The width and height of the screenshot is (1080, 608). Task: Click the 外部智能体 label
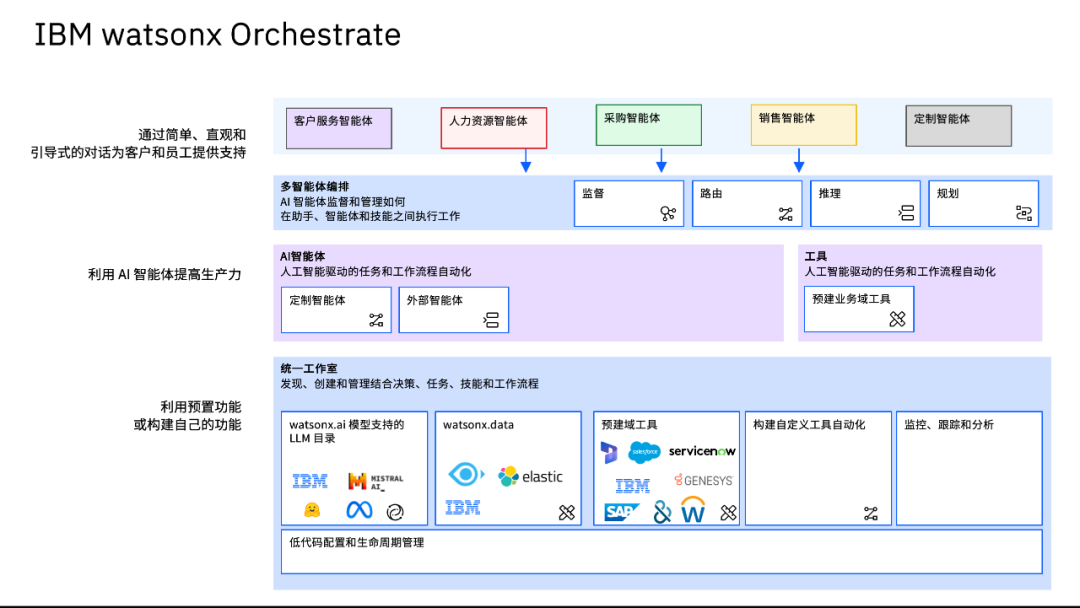point(435,300)
